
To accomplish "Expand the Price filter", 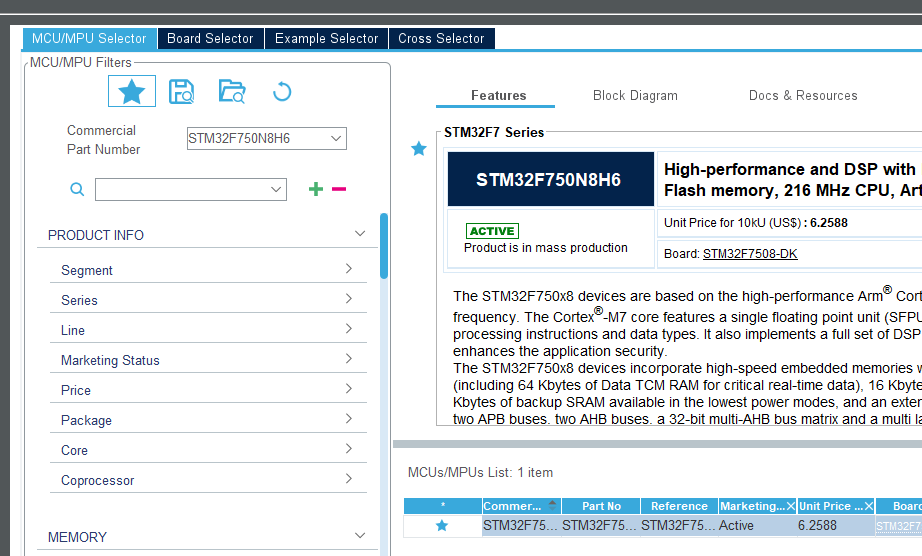I will (349, 388).
